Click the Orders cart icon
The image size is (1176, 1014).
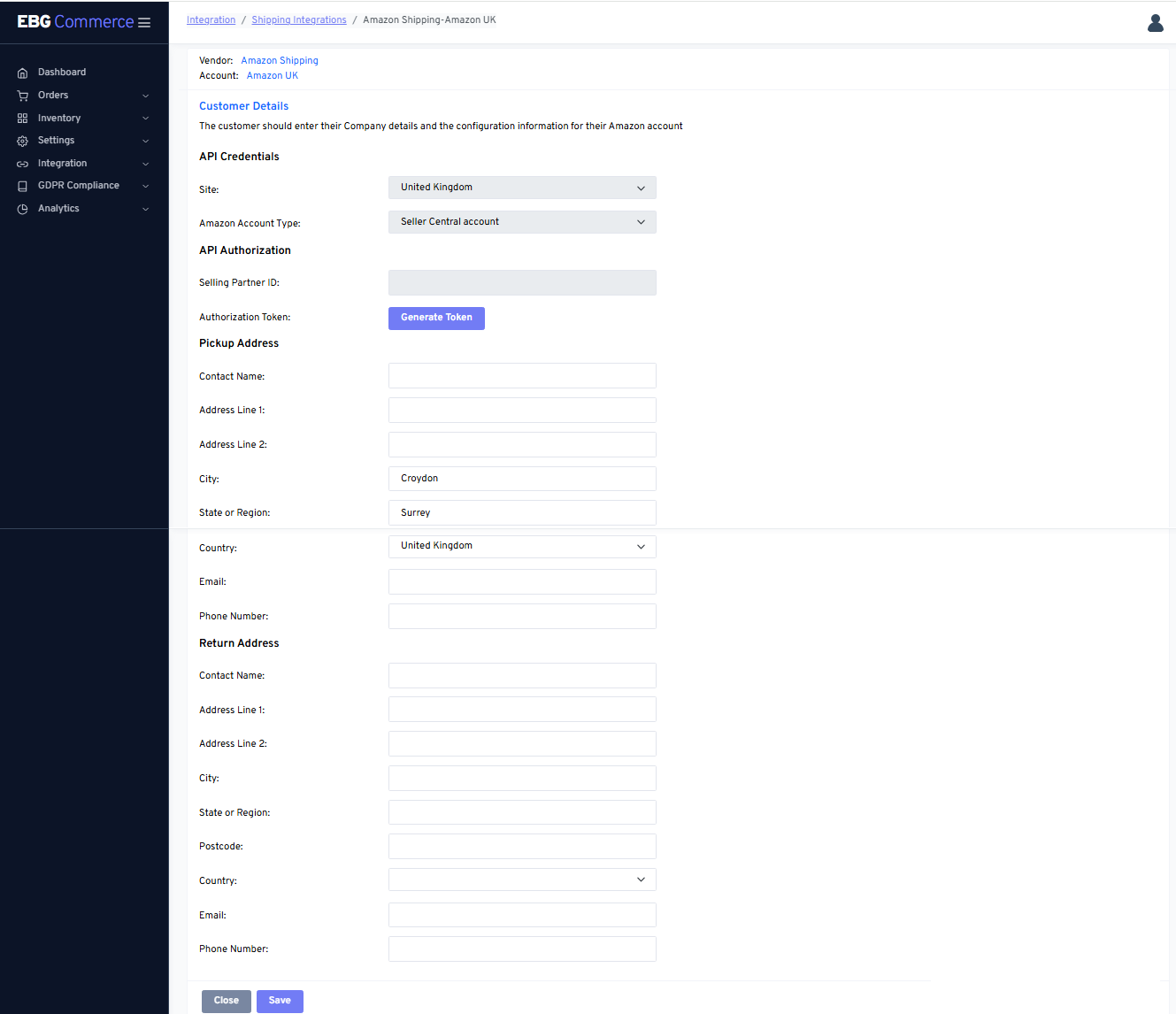pos(23,96)
